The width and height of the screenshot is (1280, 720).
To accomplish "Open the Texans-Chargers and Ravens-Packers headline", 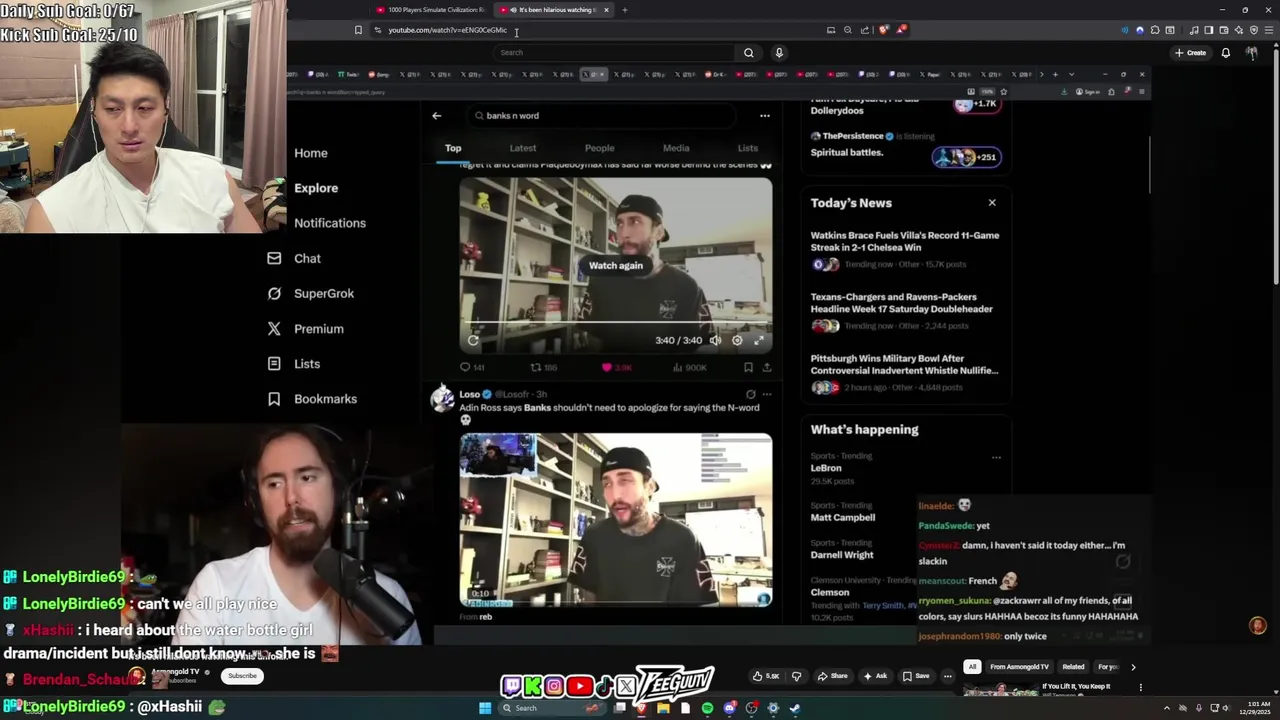I will click(x=902, y=303).
